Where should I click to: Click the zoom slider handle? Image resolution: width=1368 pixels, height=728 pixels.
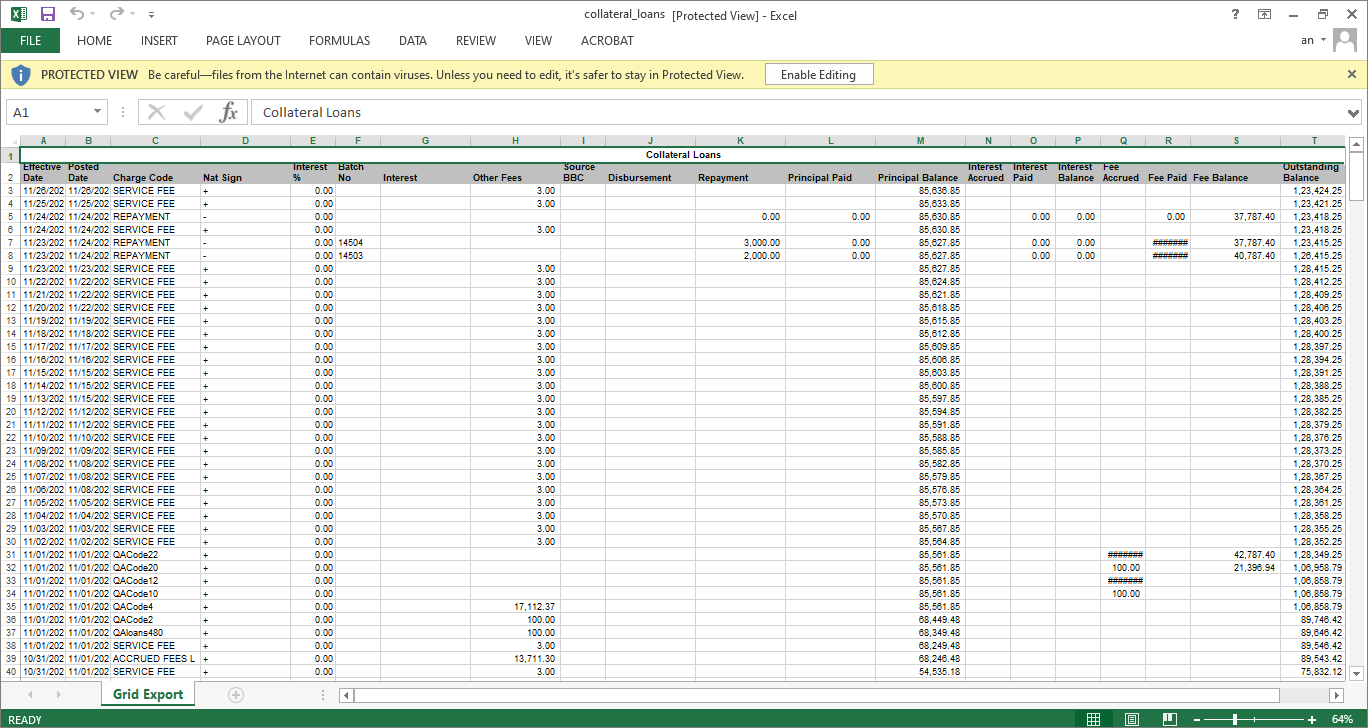(x=1236, y=719)
